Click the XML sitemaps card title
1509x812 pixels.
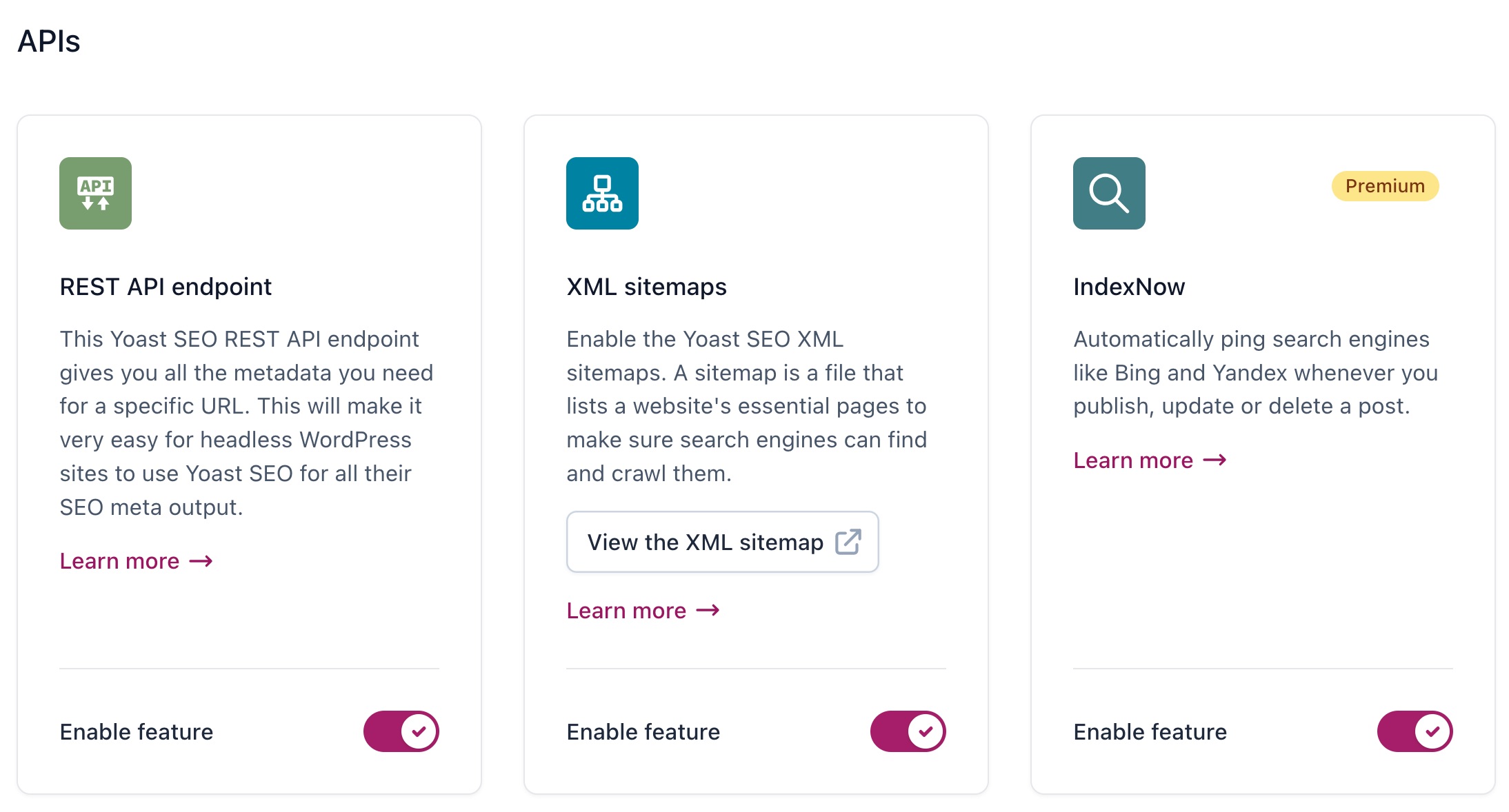coord(646,287)
